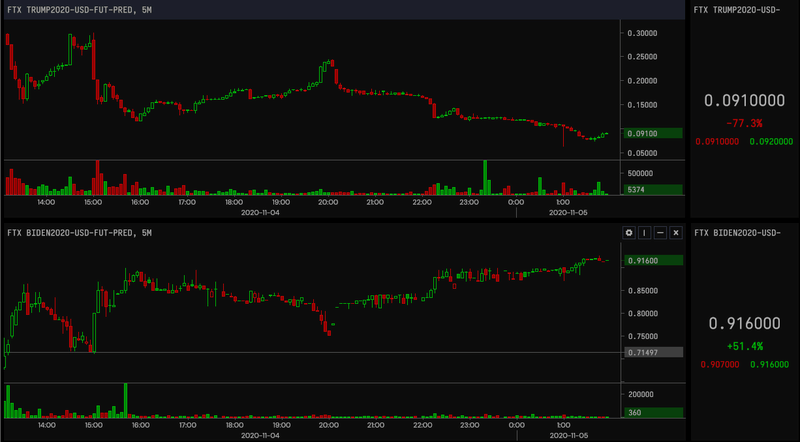Screen dimensions: 800x442
Task: Click the 0.80000 price axis label
Action: click(x=642, y=313)
